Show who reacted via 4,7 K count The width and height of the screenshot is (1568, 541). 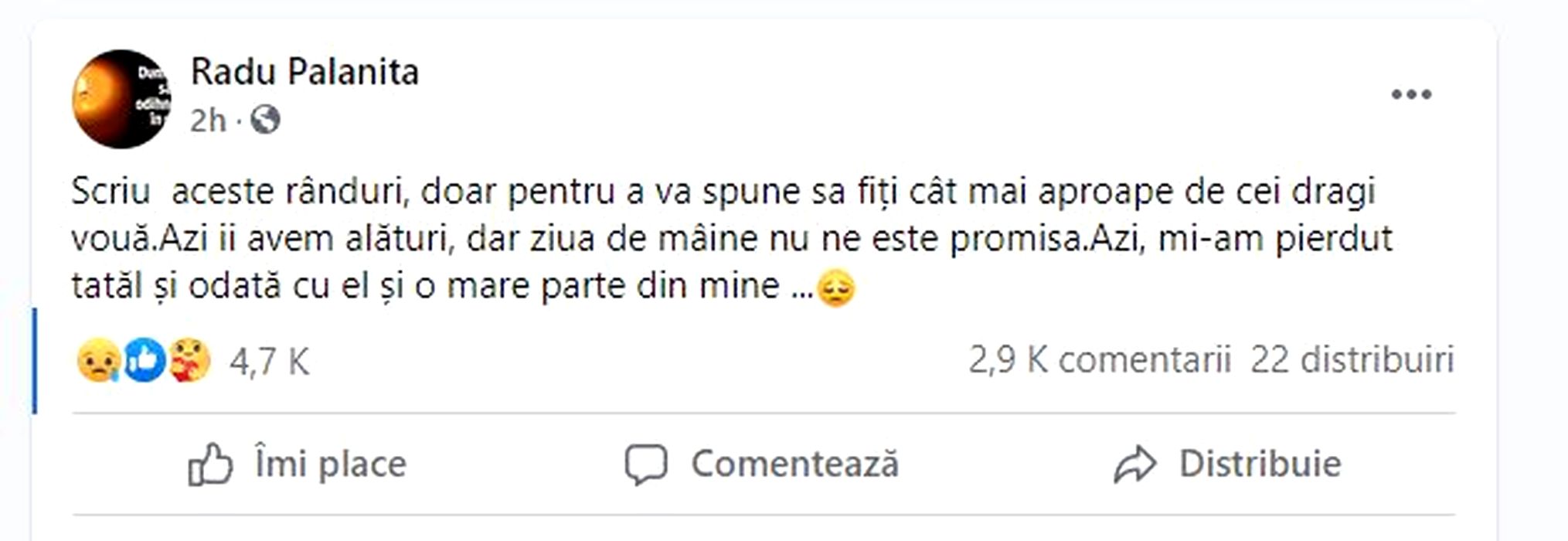[x=269, y=362]
